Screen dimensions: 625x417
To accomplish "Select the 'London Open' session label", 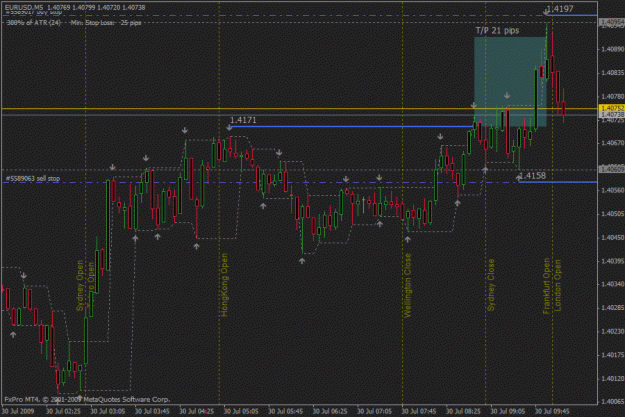I will 557,285.
